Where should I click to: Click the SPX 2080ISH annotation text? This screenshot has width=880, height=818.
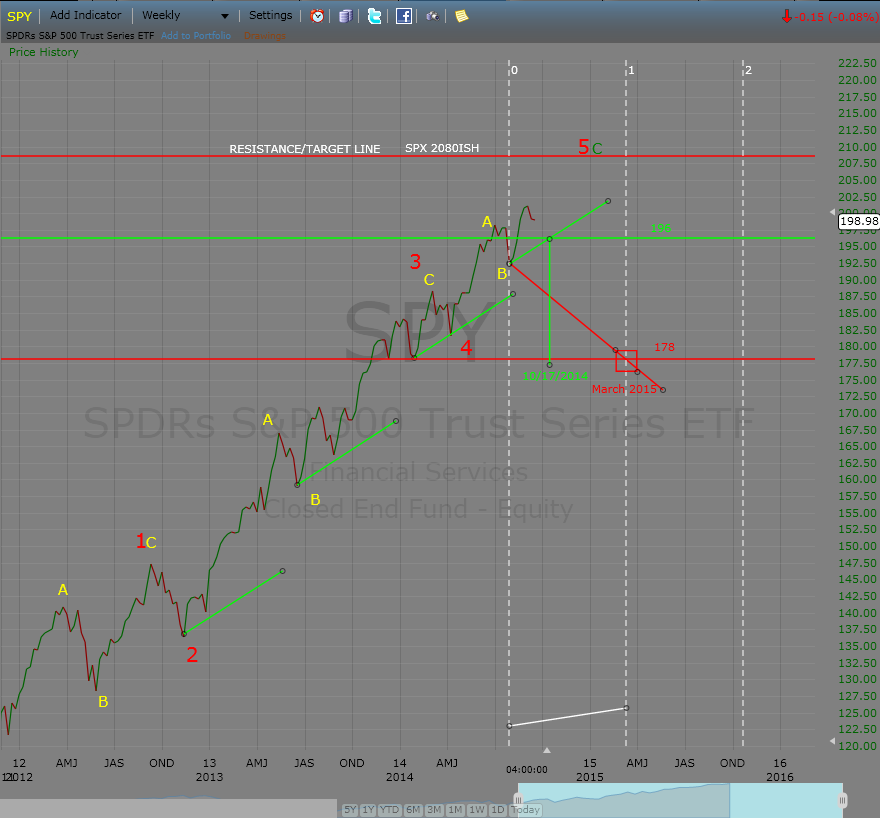(x=442, y=148)
